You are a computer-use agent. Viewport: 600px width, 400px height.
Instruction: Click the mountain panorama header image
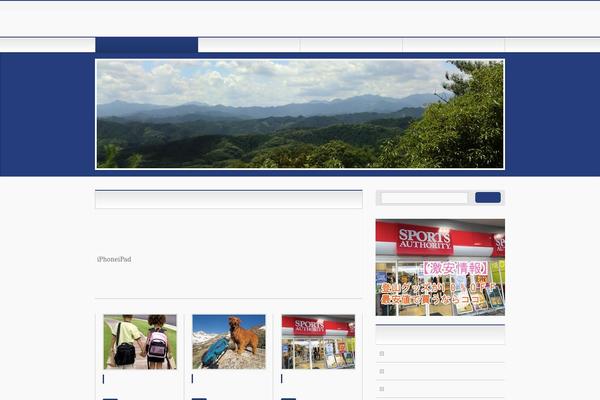coord(300,114)
